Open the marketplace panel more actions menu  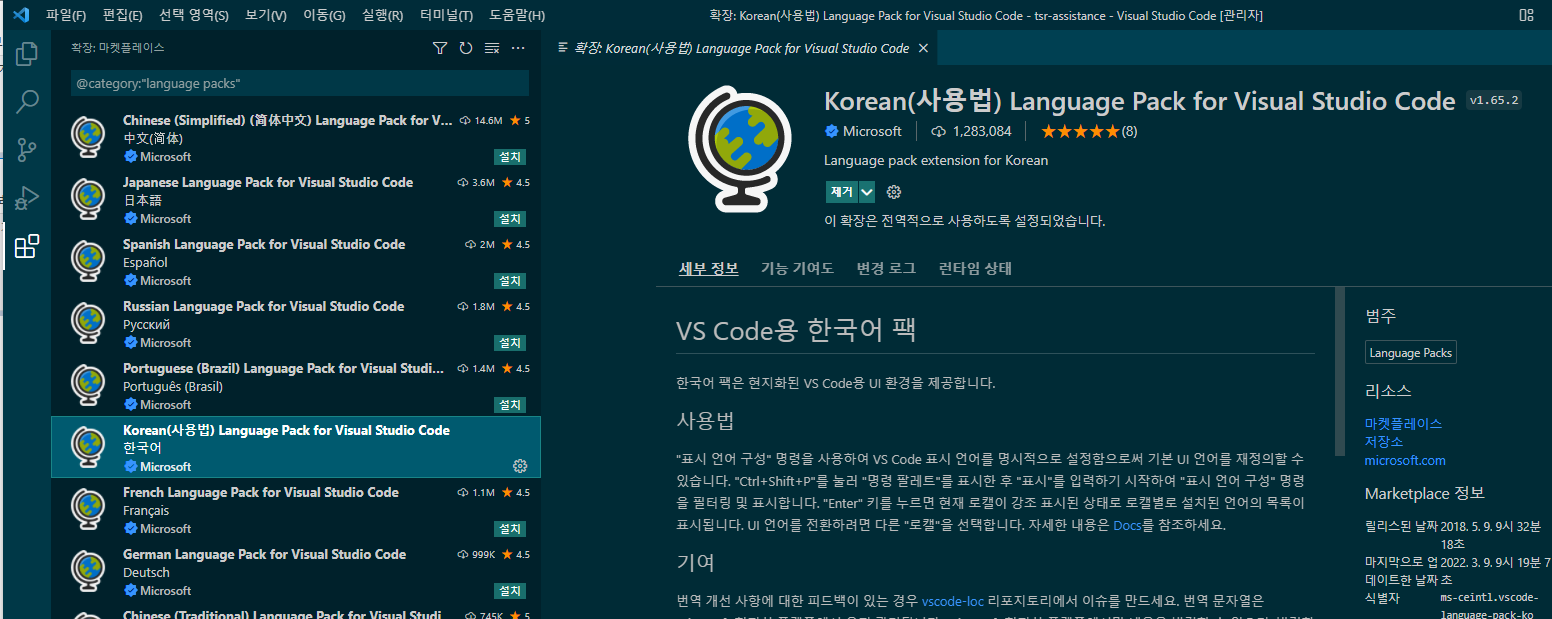[518, 48]
